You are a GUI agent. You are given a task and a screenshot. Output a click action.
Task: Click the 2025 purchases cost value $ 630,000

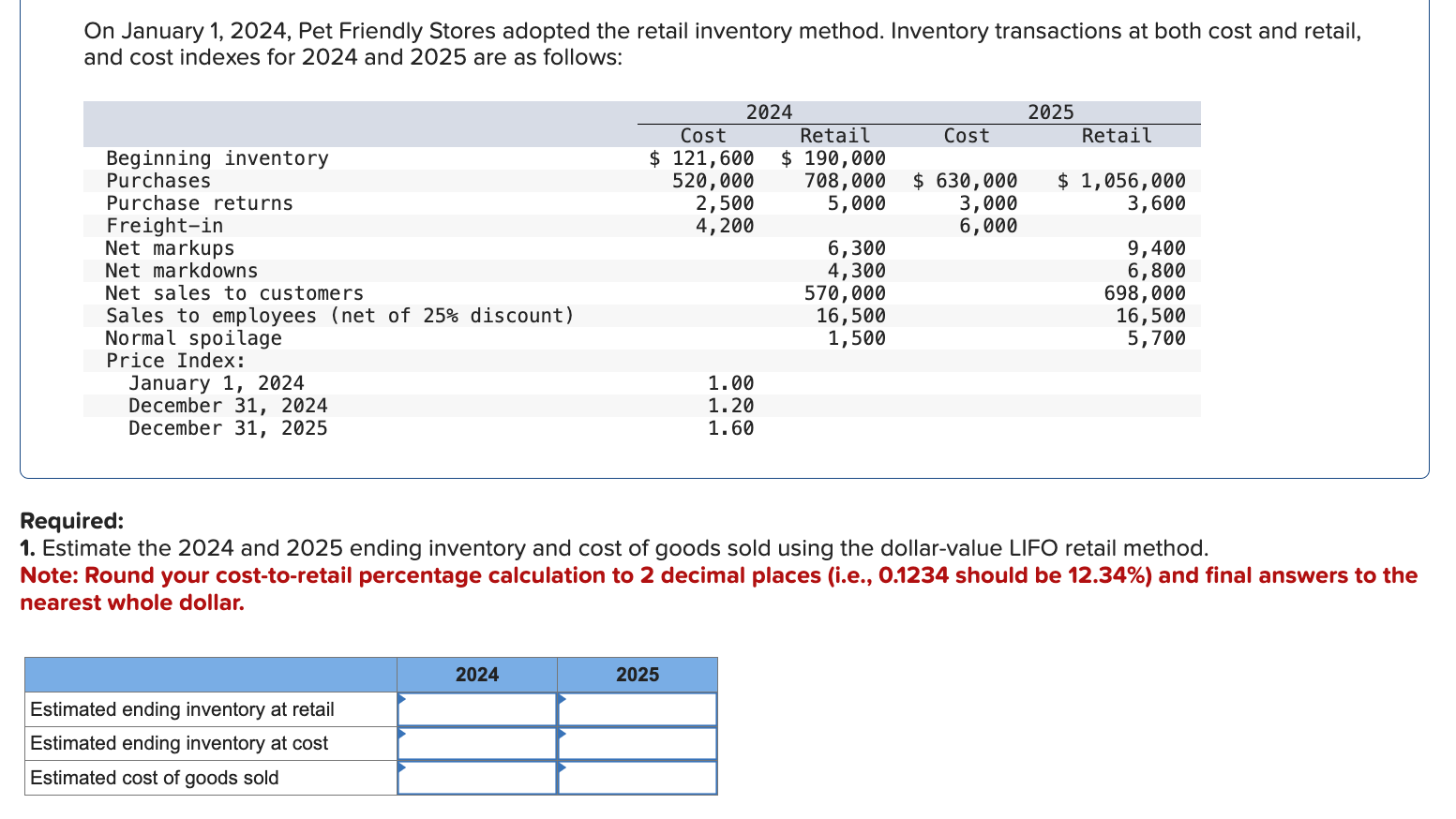(966, 181)
